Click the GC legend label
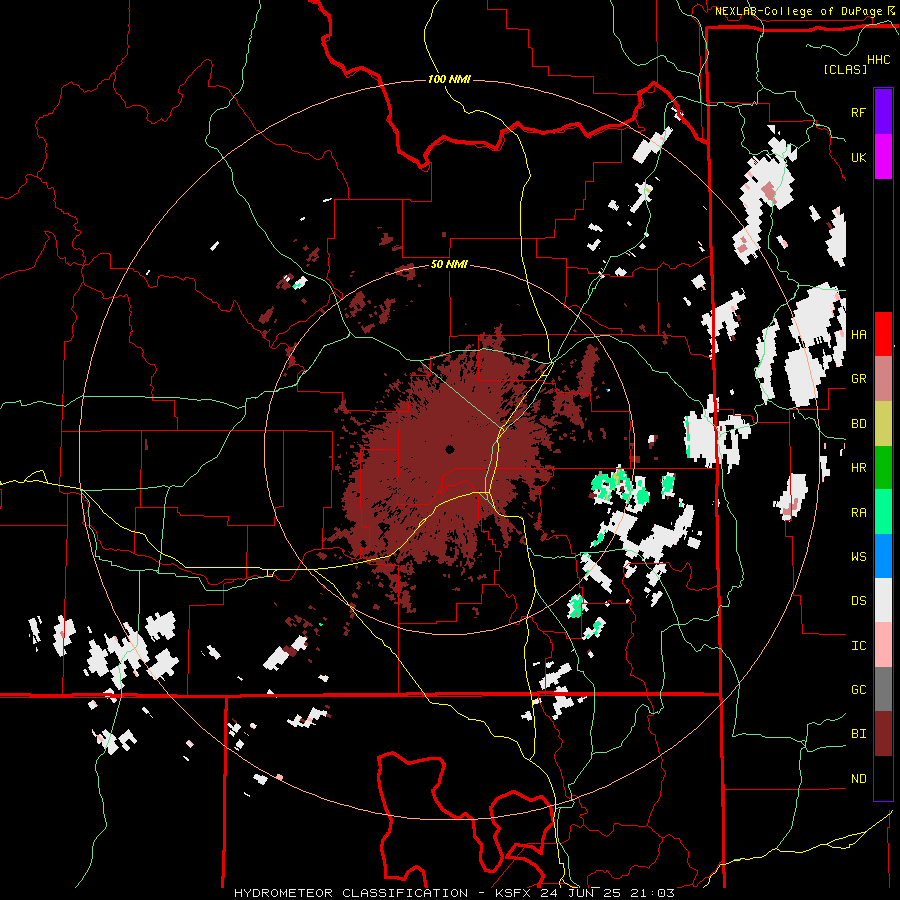 coord(858,690)
